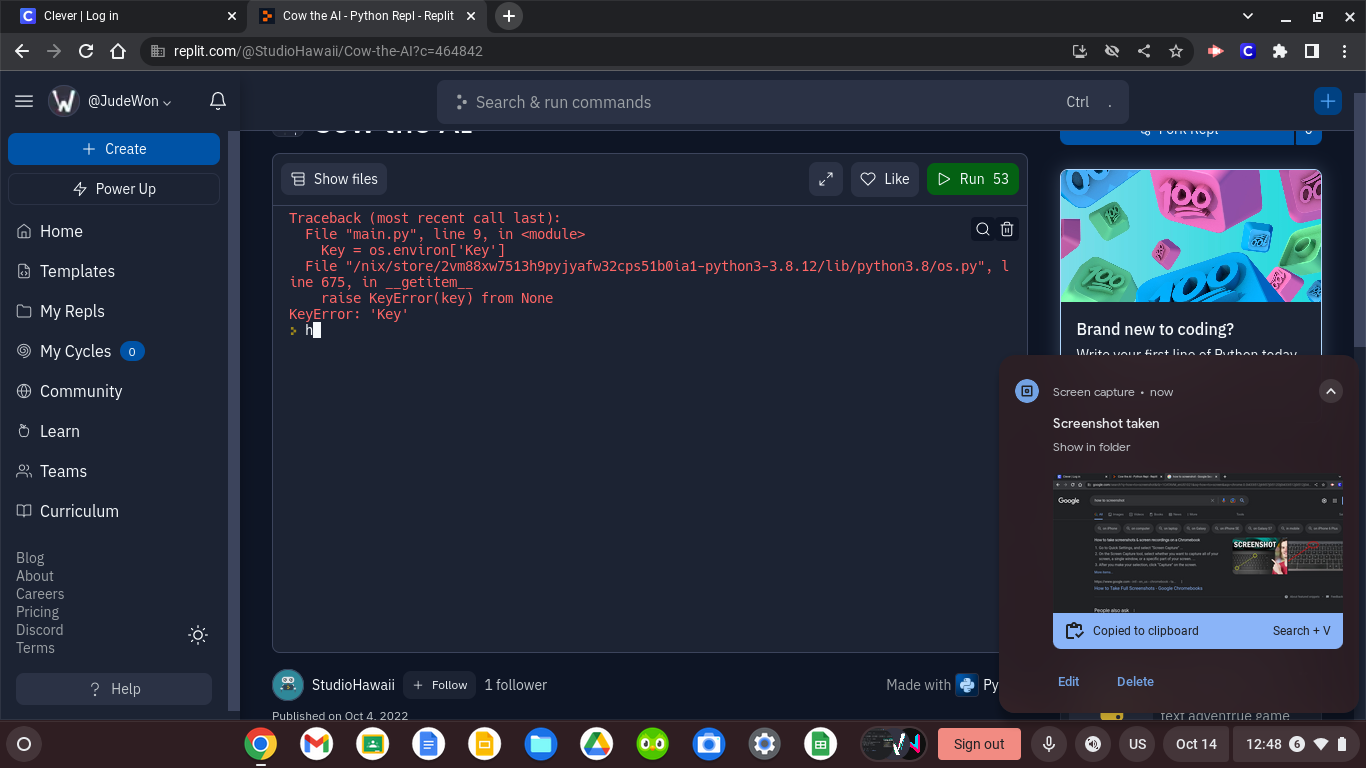The image size is (1366, 768).
Task: Clear the console with trash icon
Action: point(1007,229)
